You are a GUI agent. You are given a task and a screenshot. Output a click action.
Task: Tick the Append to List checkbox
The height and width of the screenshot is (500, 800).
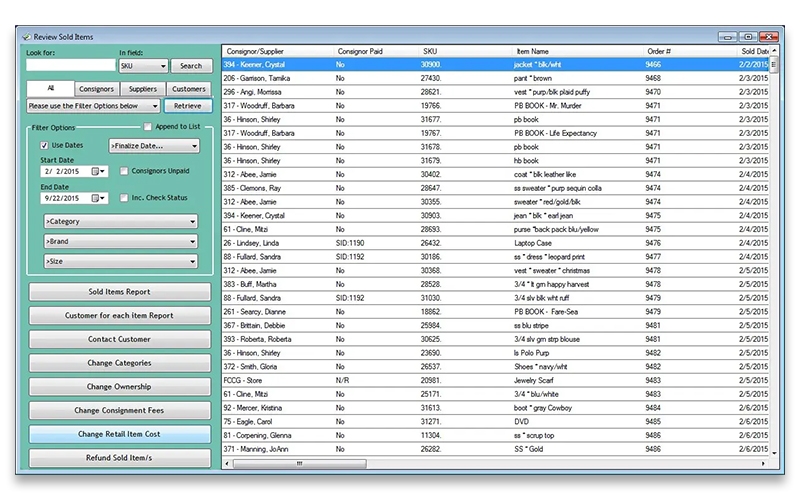pyautogui.click(x=148, y=127)
